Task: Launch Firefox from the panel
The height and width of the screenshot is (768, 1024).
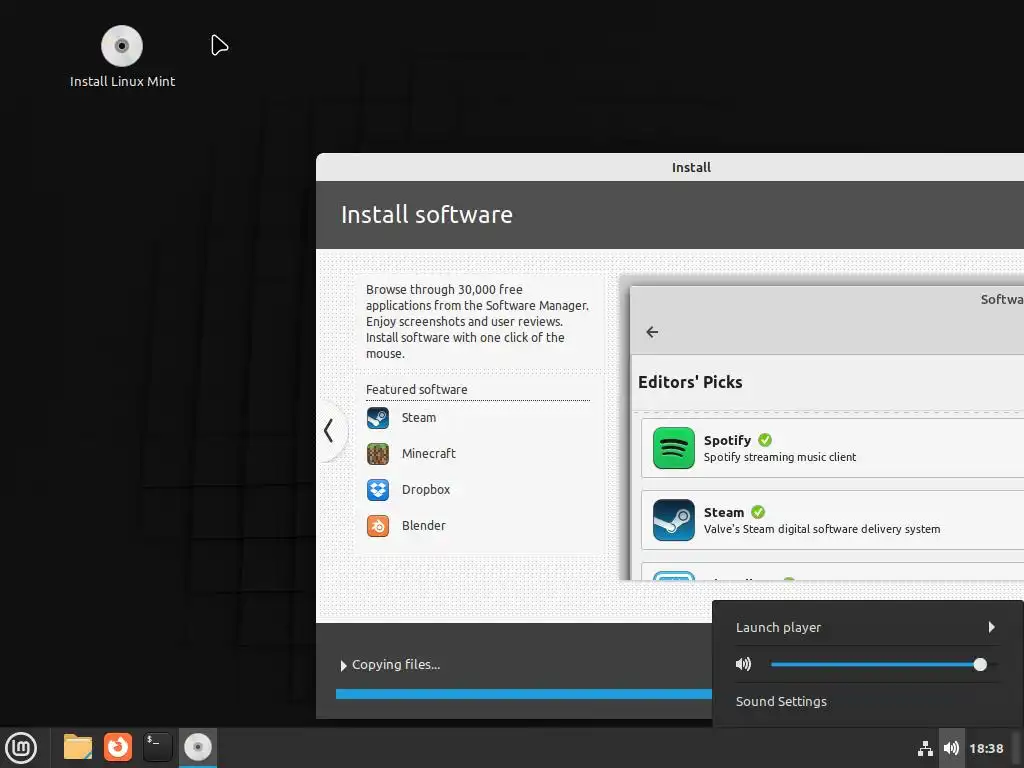Action: pyautogui.click(x=118, y=747)
